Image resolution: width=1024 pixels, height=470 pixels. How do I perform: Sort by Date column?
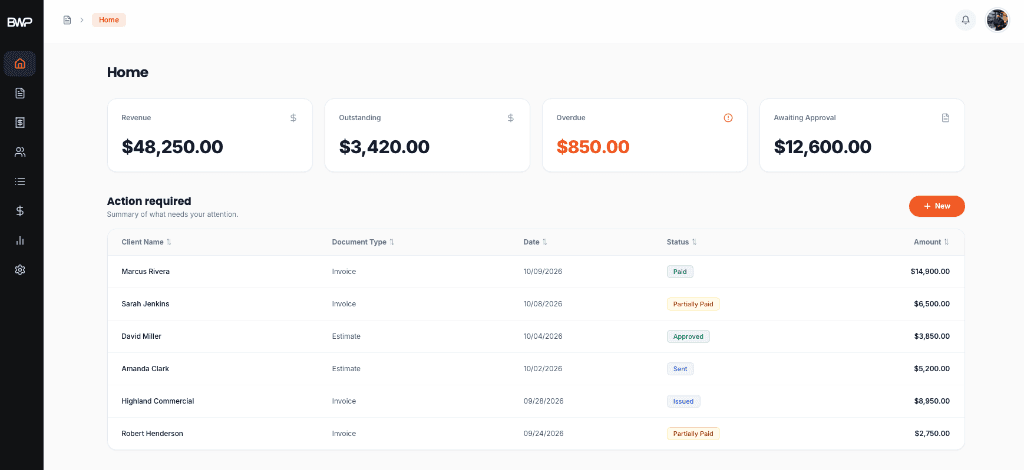536,242
